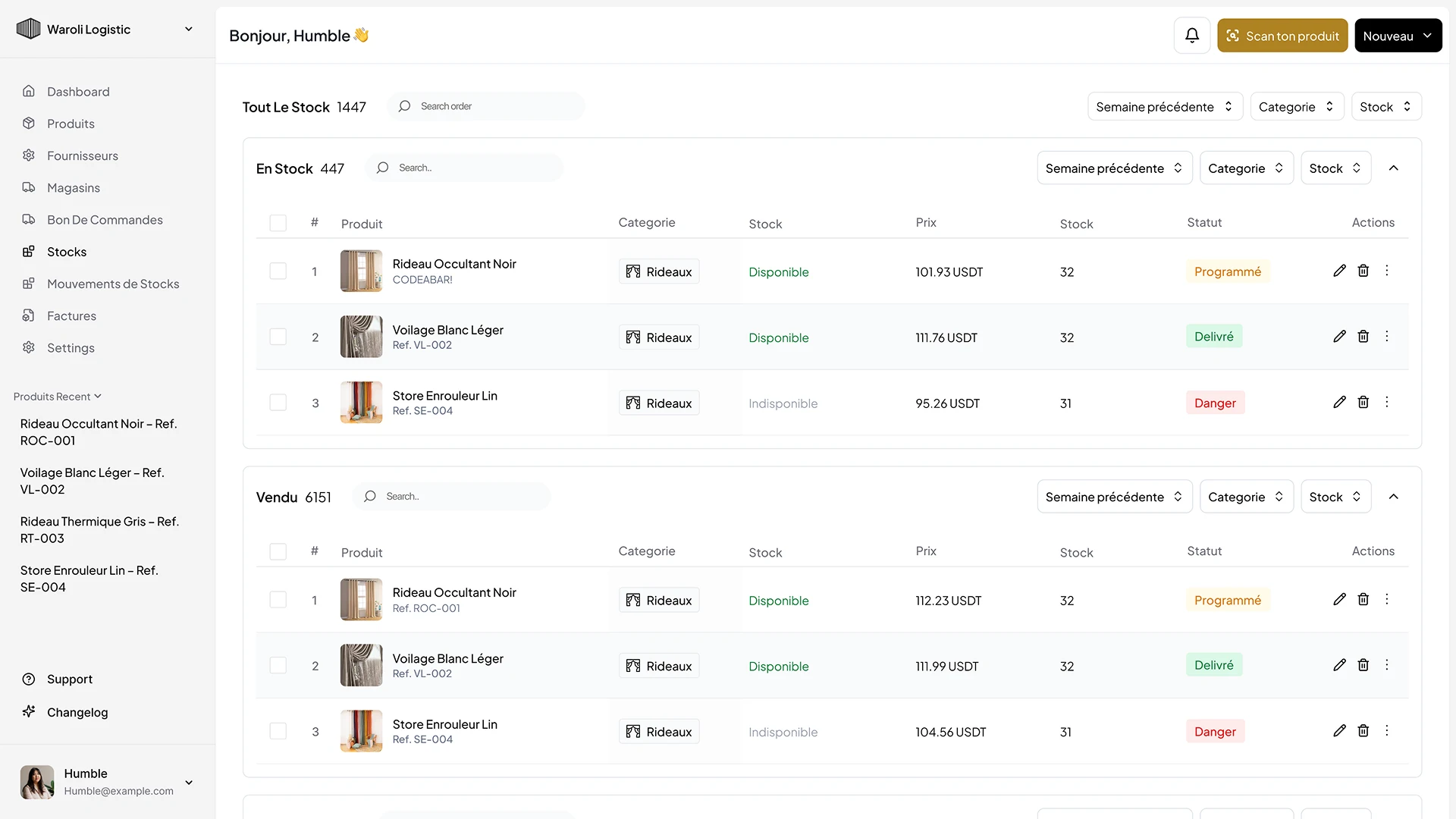
Task: Open the Magasins section icon
Action: (x=29, y=187)
